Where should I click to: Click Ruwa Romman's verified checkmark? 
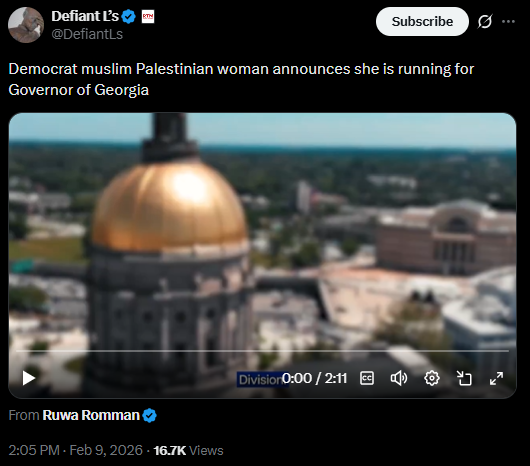tap(149, 416)
